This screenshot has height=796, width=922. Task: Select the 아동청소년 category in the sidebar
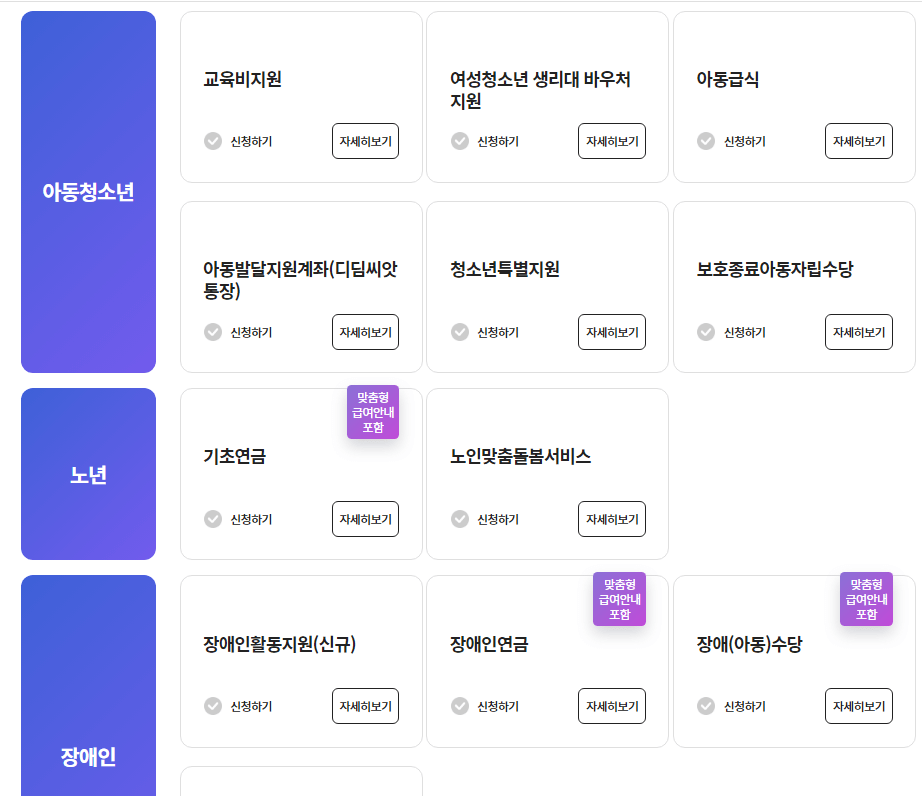coord(88,189)
